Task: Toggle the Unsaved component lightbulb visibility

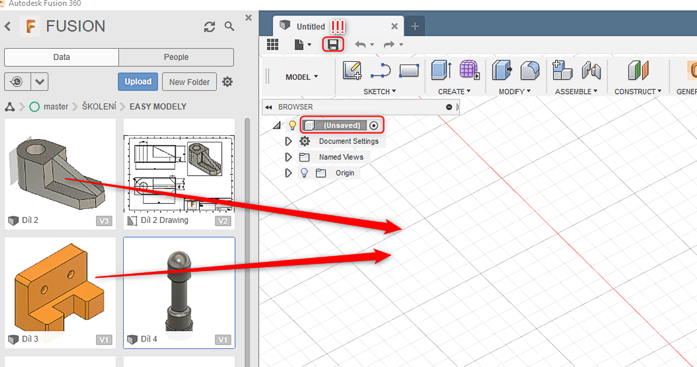Action: point(292,125)
